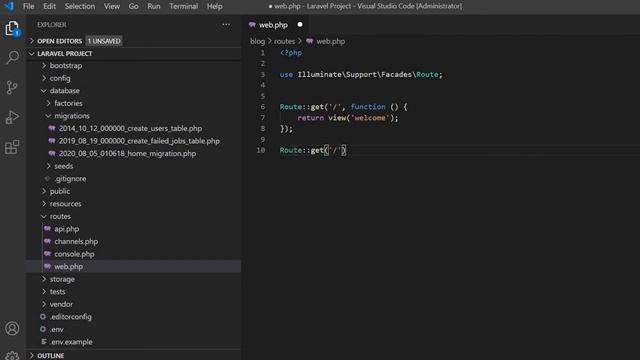640x360 pixels.
Task: Open the Source Control view
Action: point(12,87)
